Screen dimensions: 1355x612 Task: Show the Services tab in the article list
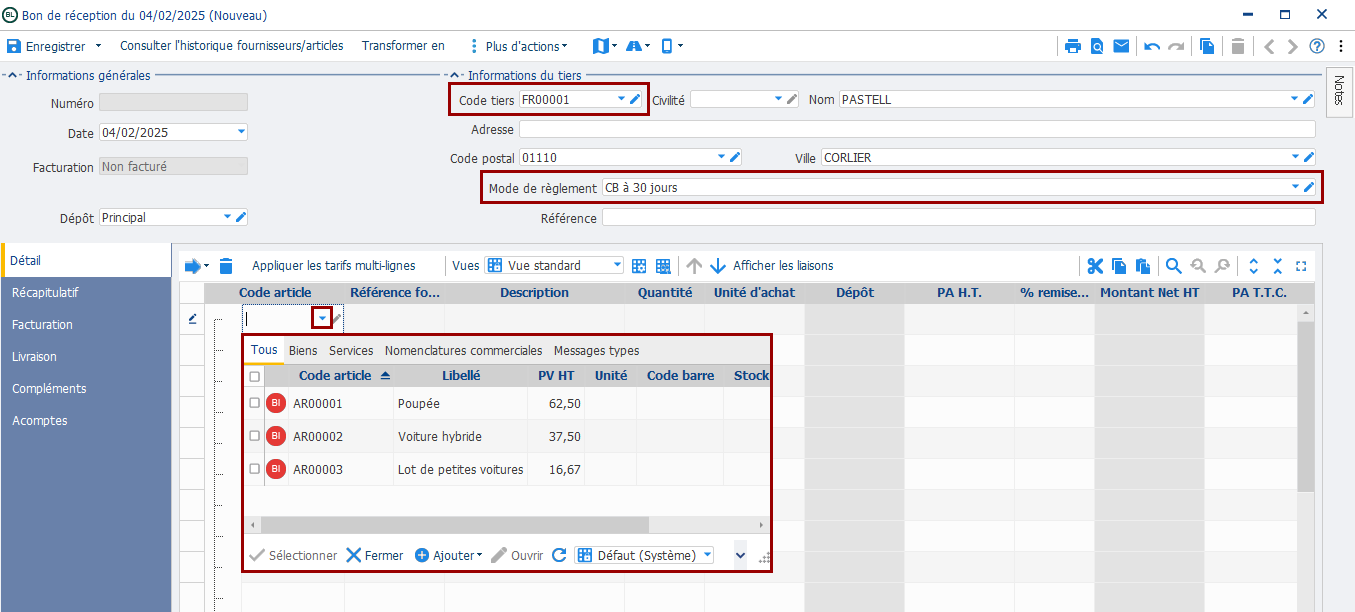pos(351,351)
